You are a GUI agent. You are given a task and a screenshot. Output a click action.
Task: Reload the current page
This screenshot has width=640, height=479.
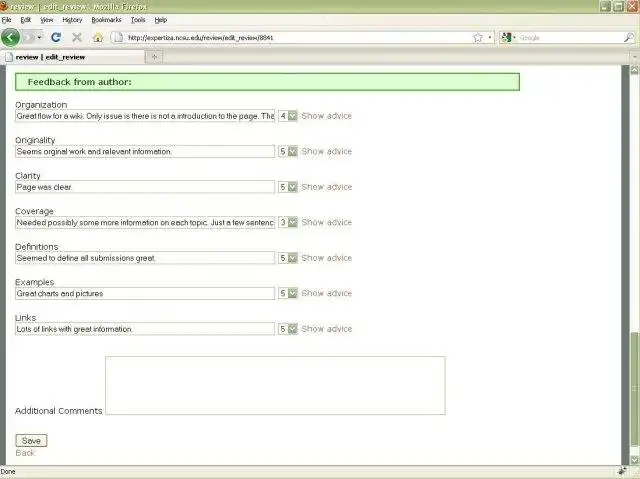56,38
